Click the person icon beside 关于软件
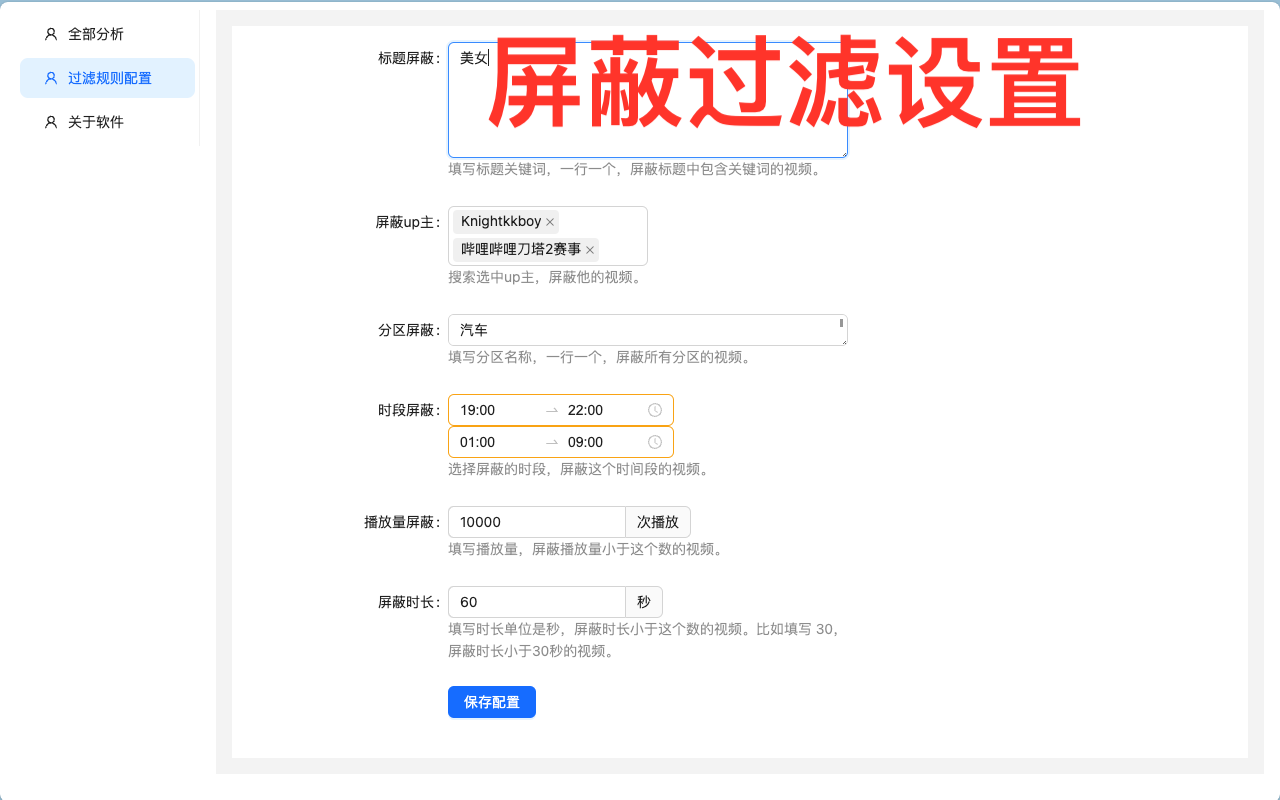Screen dimensions: 1280x800 pyautogui.click(x=50, y=121)
